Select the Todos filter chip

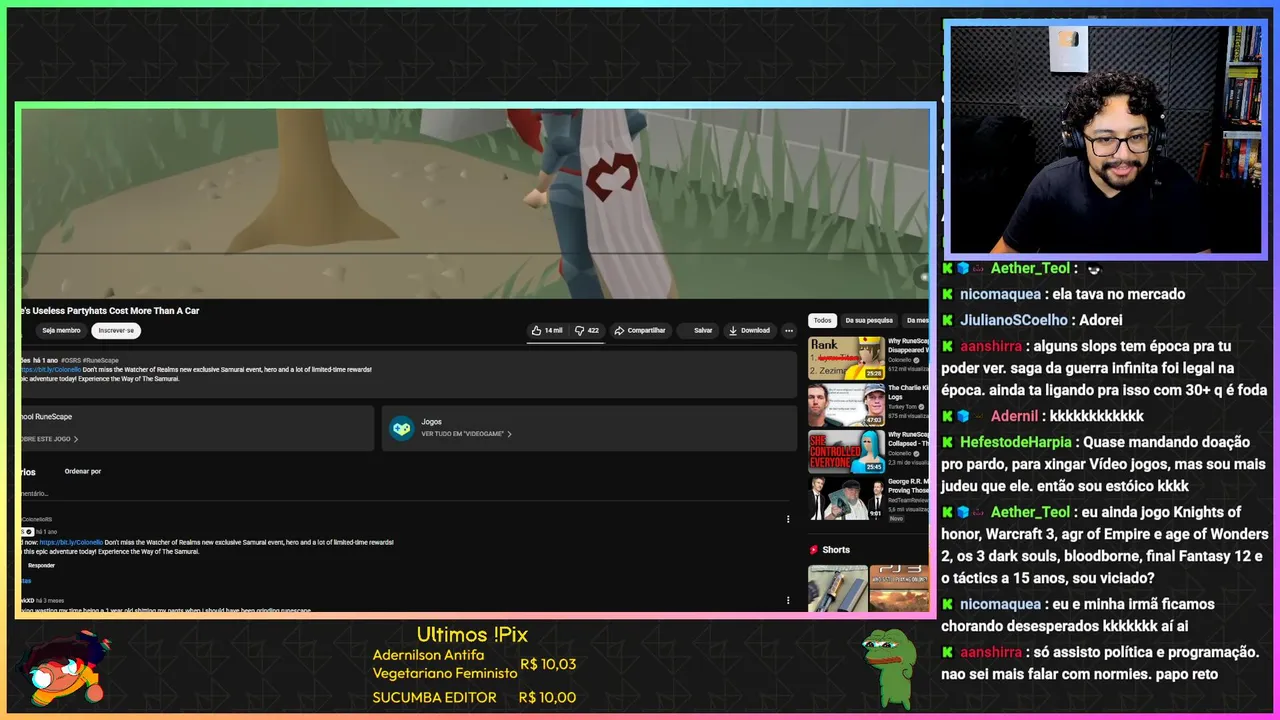pos(822,320)
